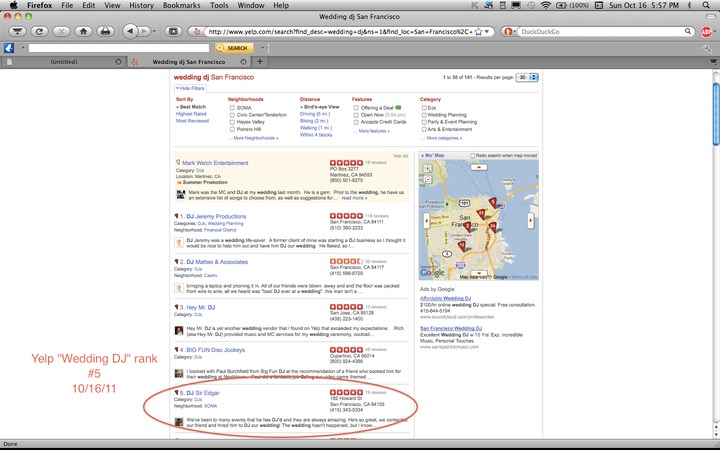
Task: Open dropdown arrow next to SEARCH button
Action: [262, 48]
